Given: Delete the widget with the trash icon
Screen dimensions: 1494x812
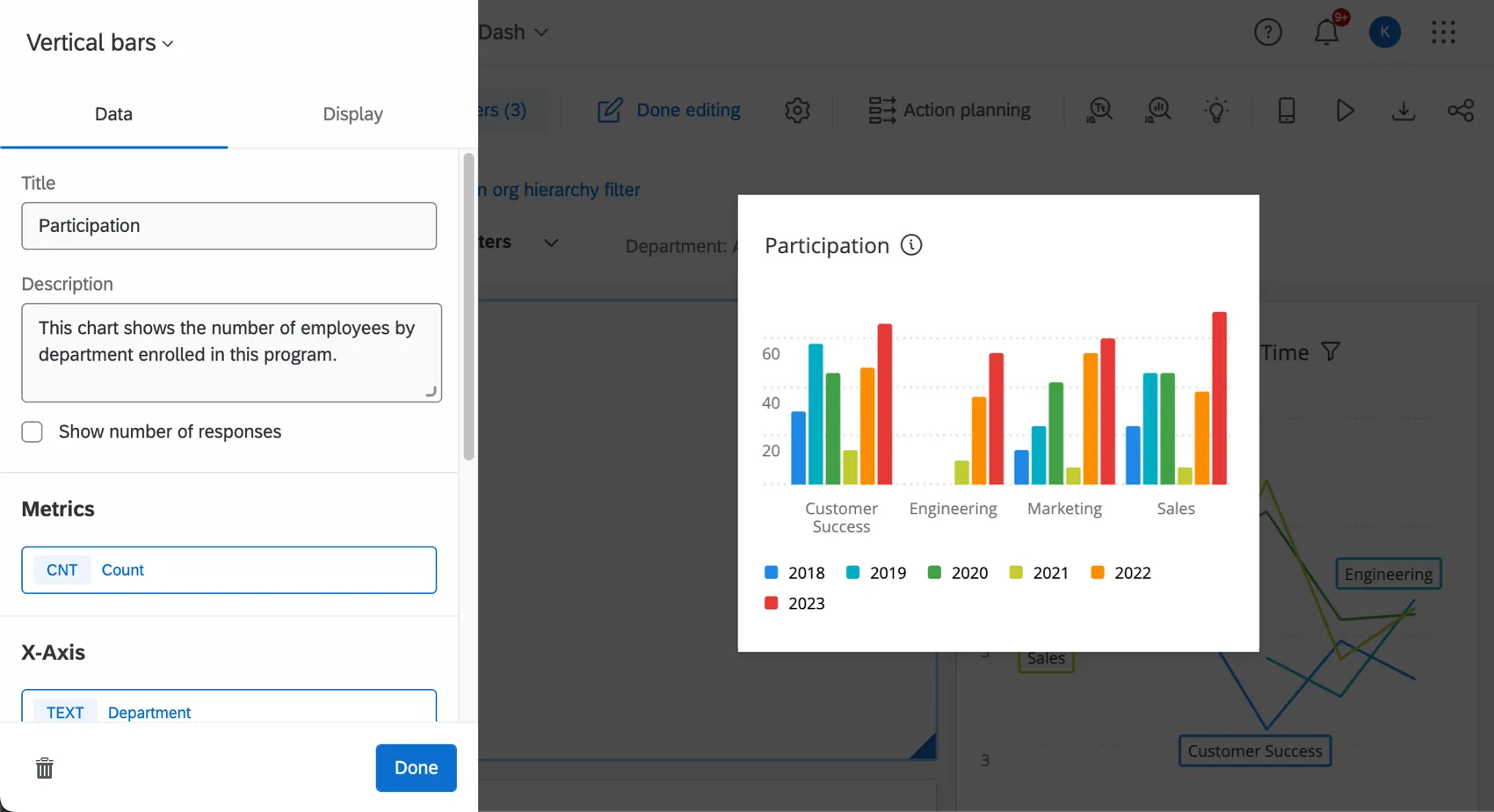Looking at the screenshot, I should 44,767.
